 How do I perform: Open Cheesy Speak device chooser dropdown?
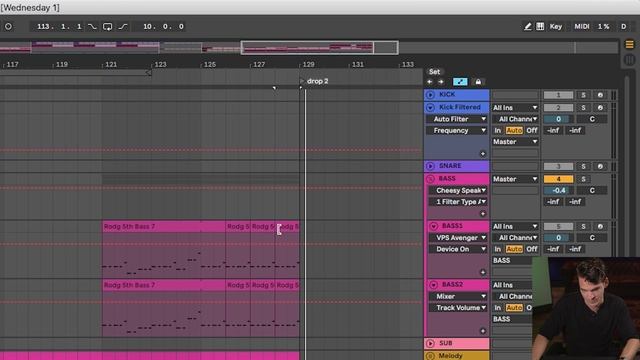(458, 191)
